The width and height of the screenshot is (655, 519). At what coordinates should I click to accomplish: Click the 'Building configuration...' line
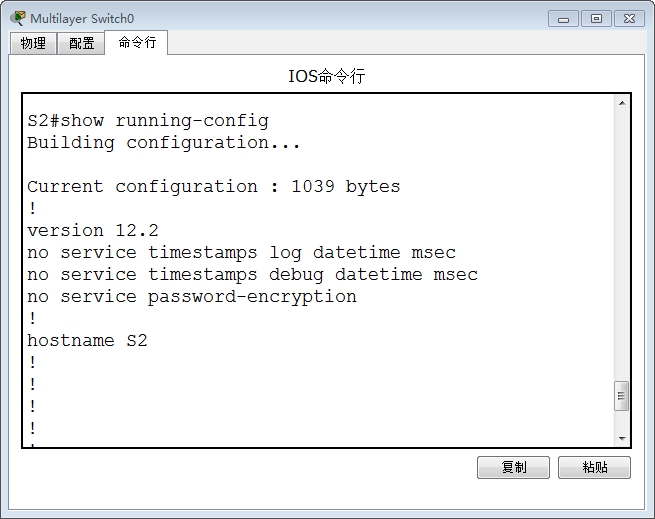tap(163, 143)
